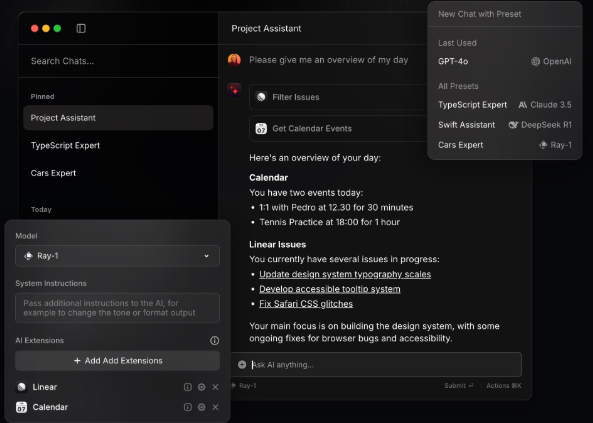The image size is (593, 423).
Task: Remove the Linear extension
Action: pos(215,387)
